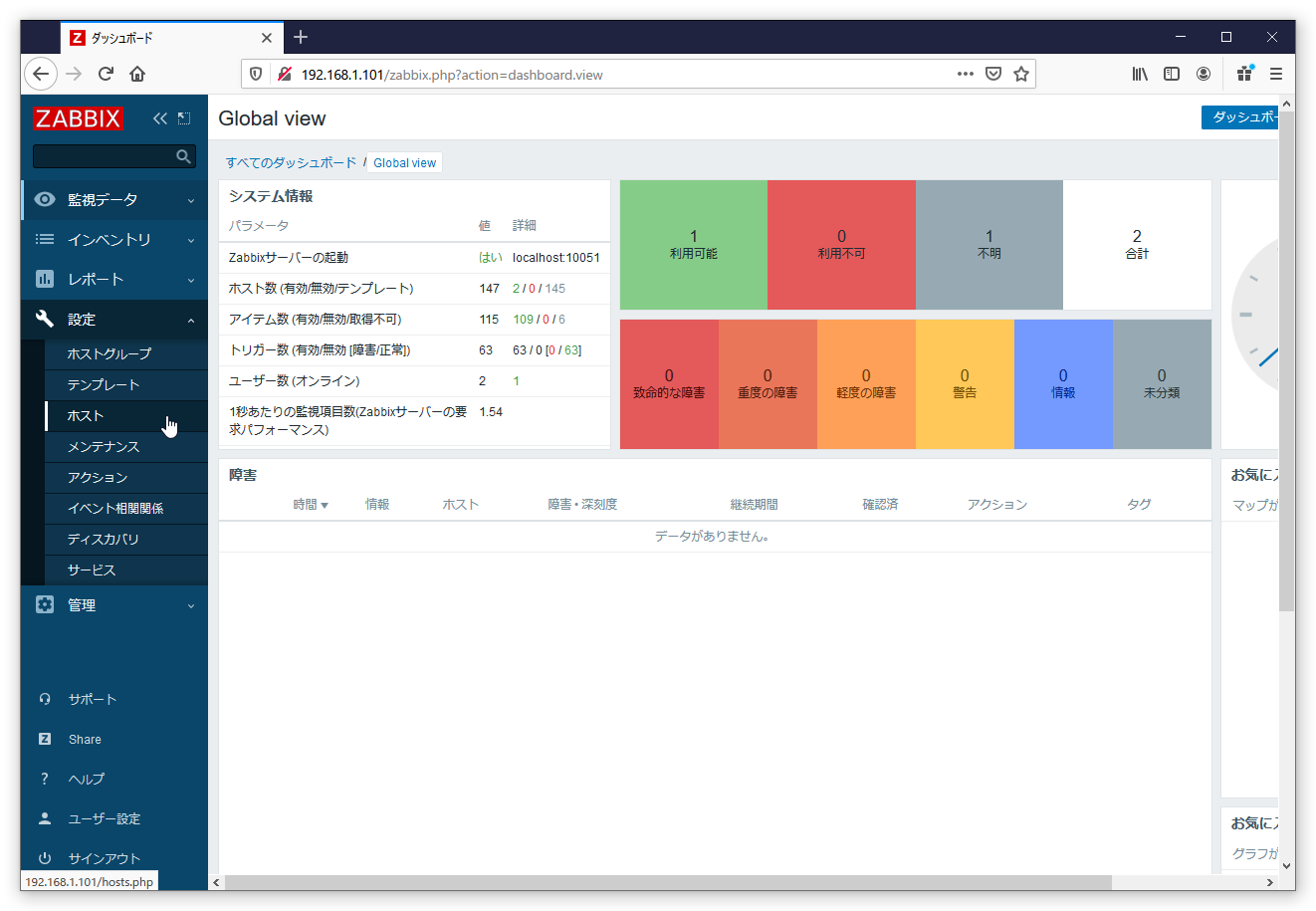Click the ダッシュボード edit button
The image size is (1316, 911).
point(1239,116)
